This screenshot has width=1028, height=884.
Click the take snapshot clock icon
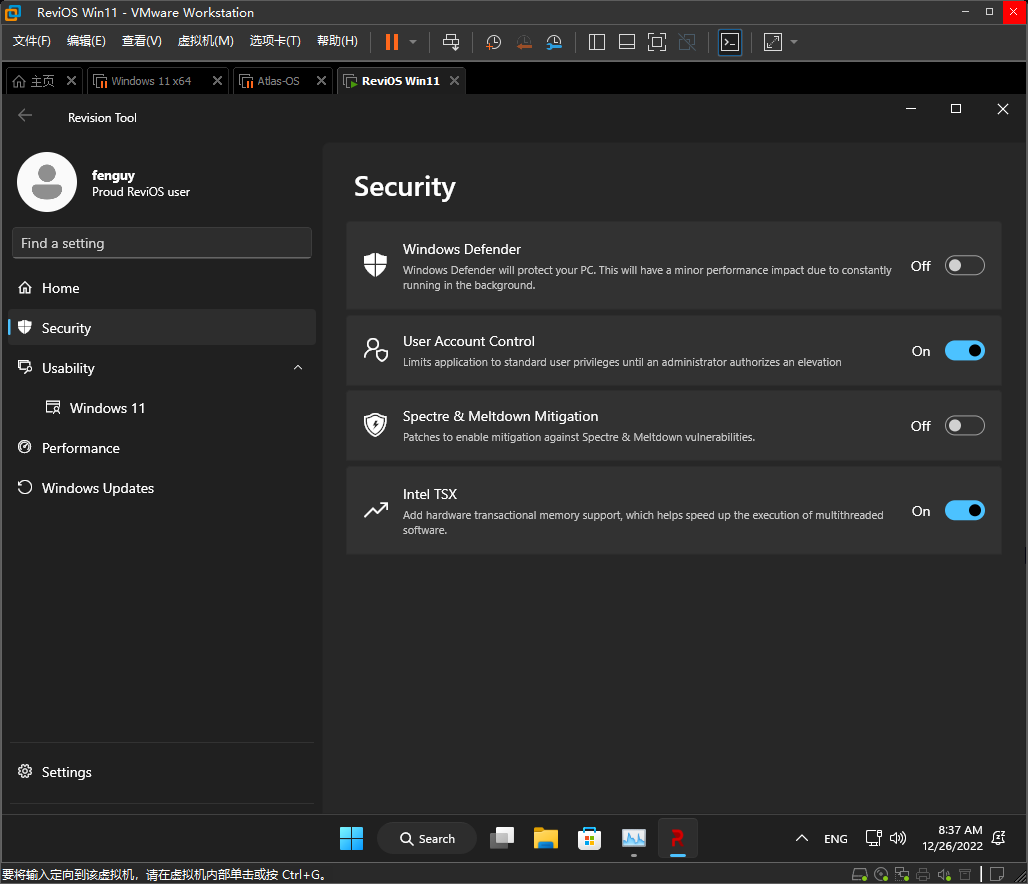tap(493, 42)
